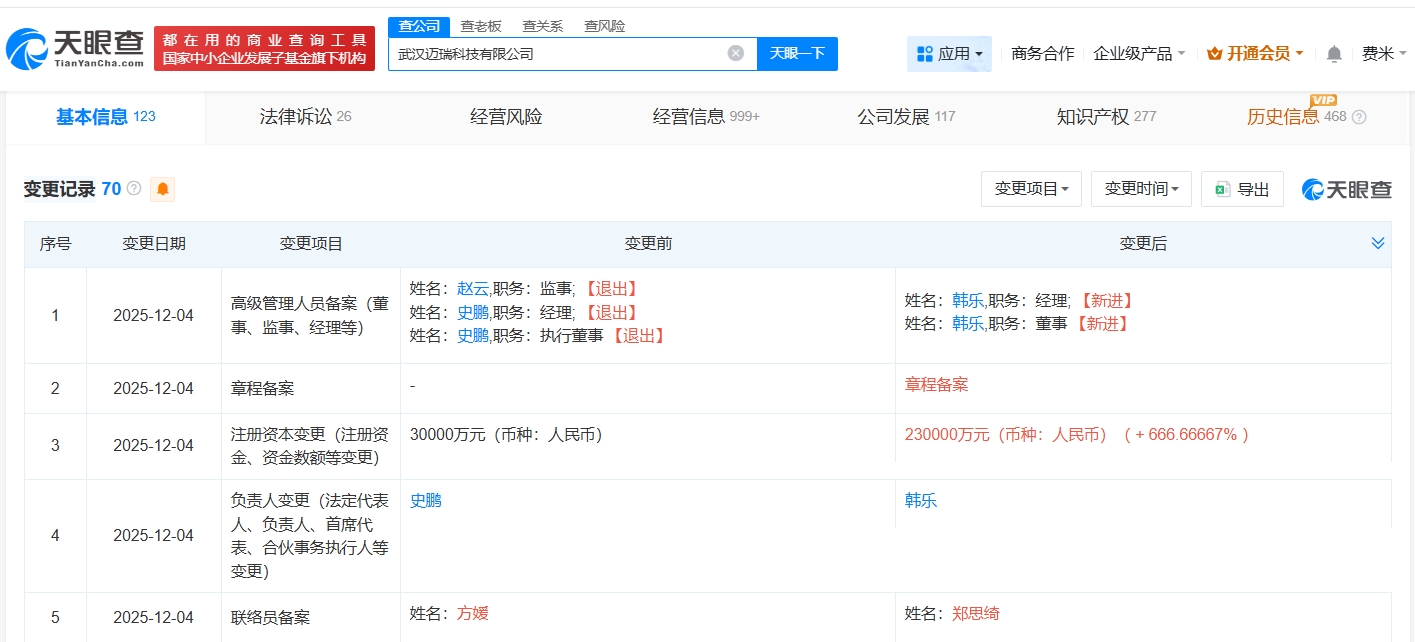Open the 企业级产品 dropdown menu
This screenshot has width=1415, height=642.
(1139, 54)
